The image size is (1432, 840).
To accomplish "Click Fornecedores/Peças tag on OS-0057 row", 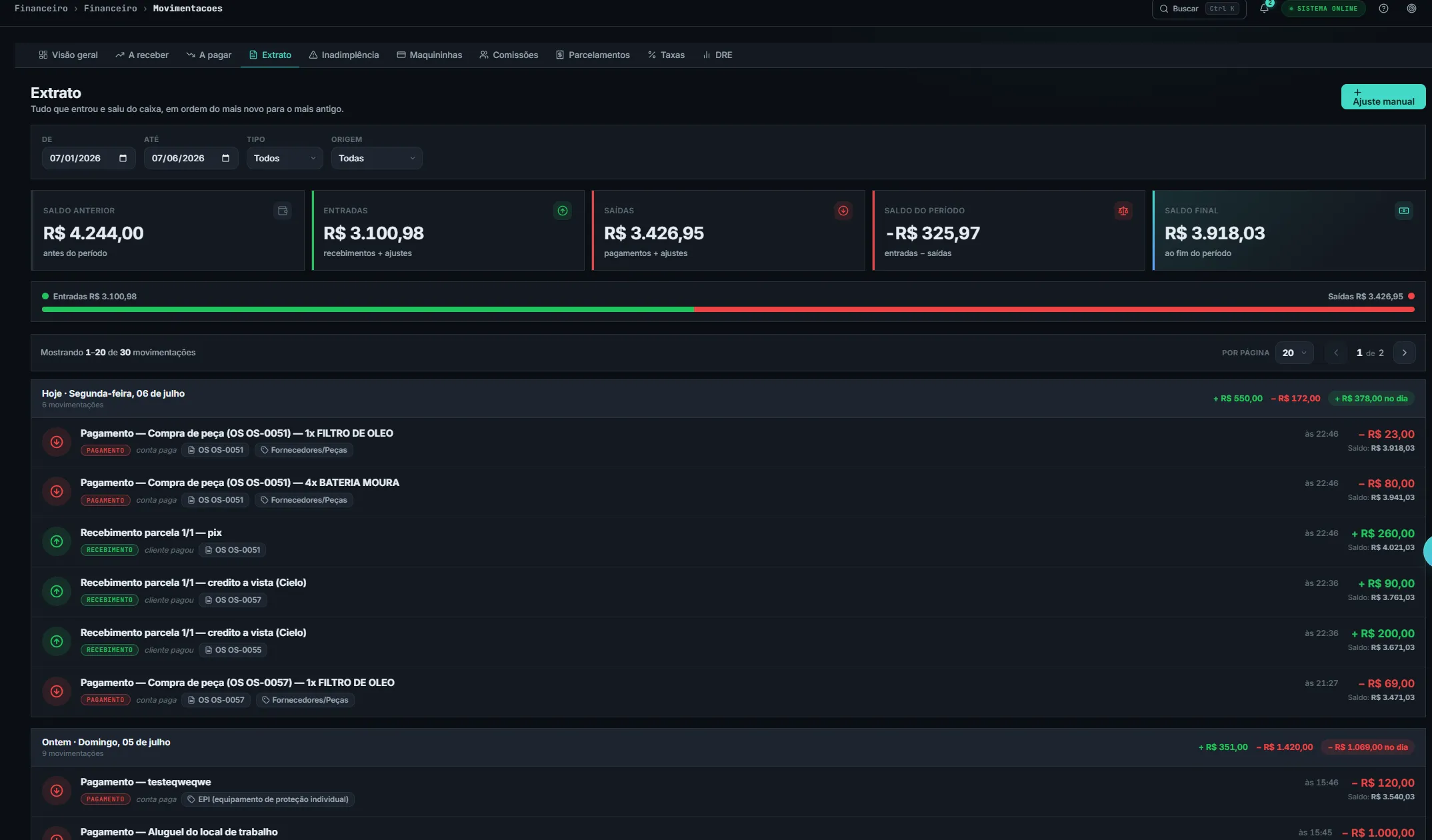I will (305, 700).
